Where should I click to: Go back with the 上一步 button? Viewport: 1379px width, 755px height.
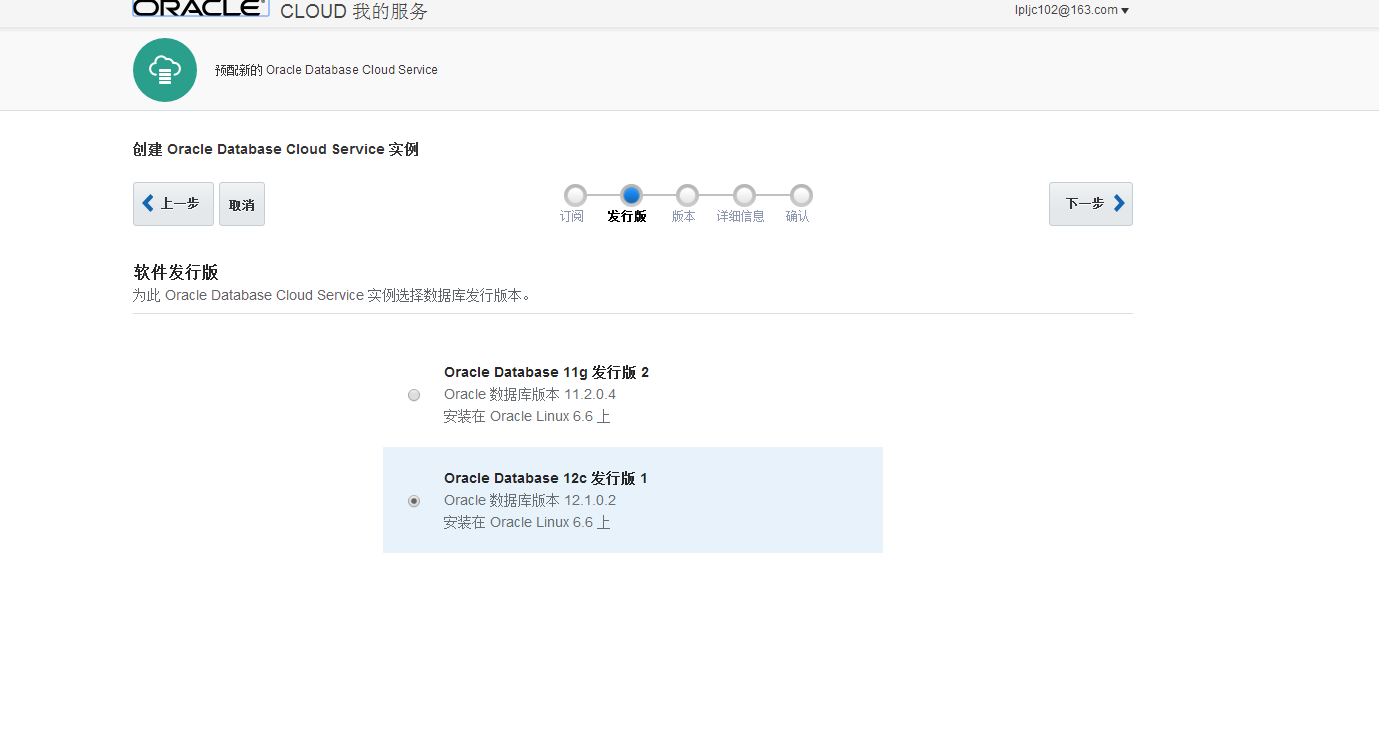point(173,204)
